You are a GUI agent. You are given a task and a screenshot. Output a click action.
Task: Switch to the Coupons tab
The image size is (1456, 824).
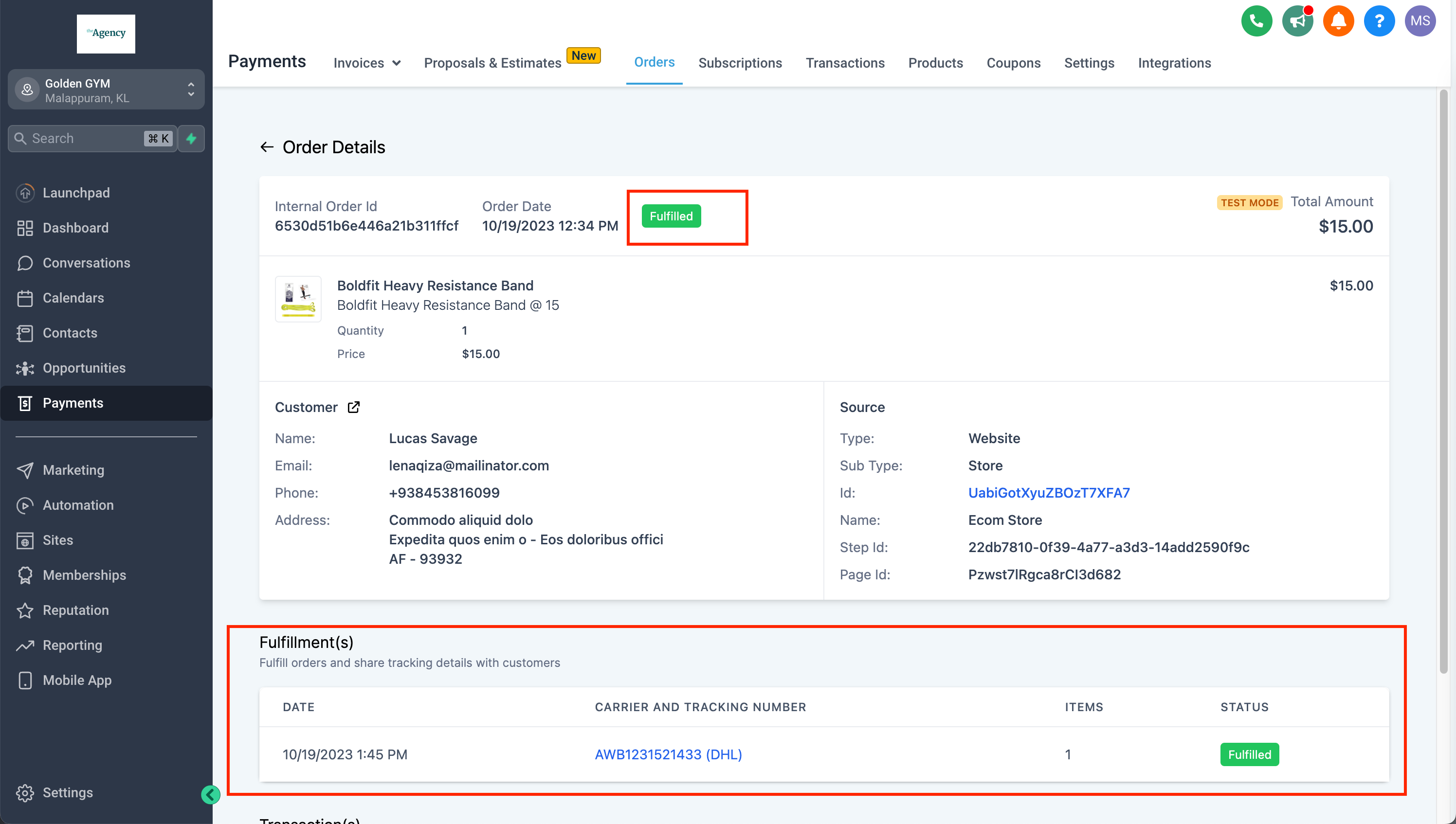click(1013, 63)
